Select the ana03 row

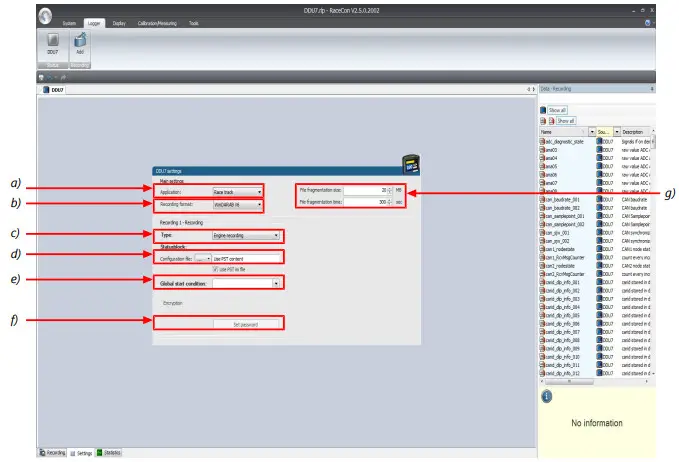pos(595,150)
